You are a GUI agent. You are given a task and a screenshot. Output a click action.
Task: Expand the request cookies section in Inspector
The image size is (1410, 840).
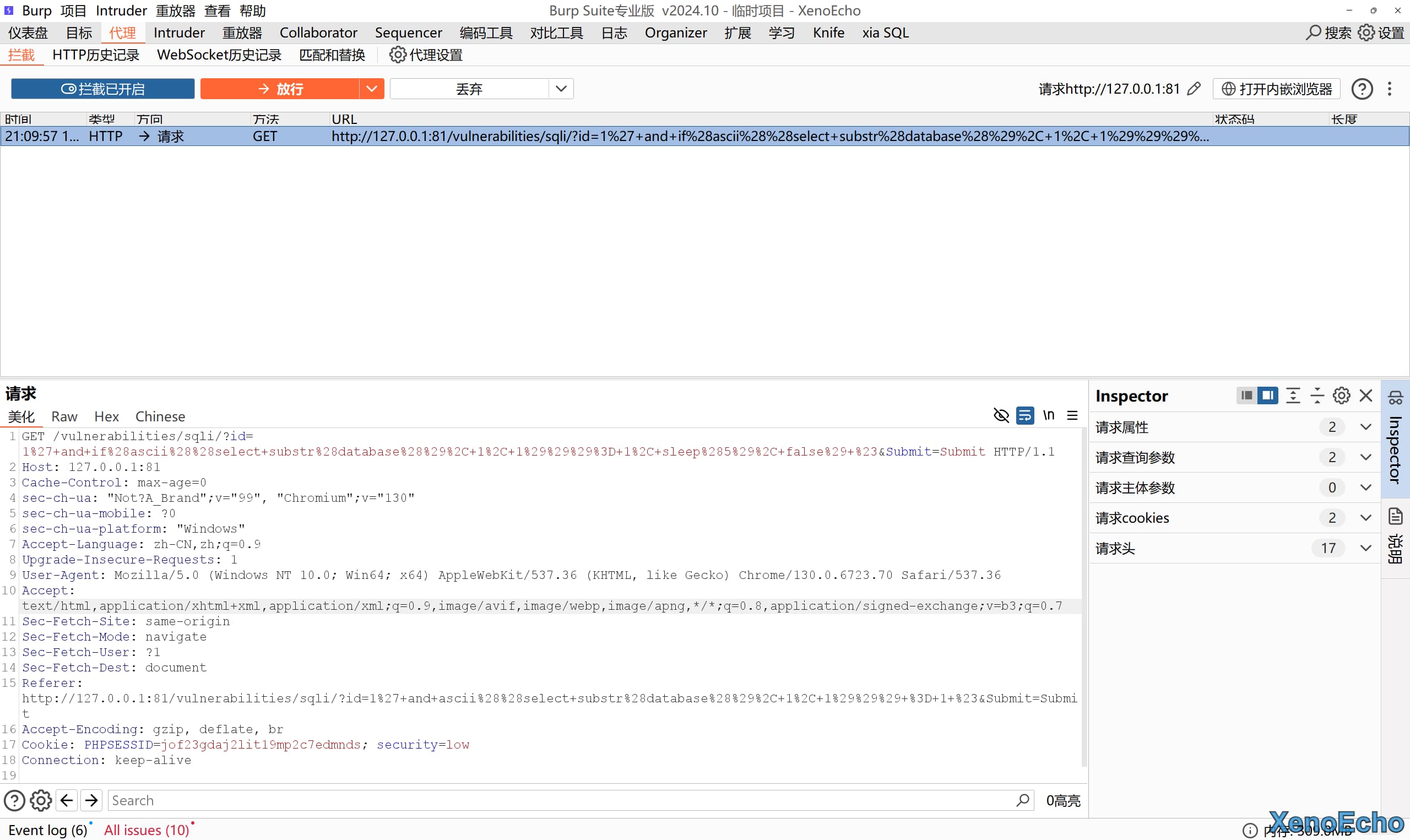tap(1366, 518)
